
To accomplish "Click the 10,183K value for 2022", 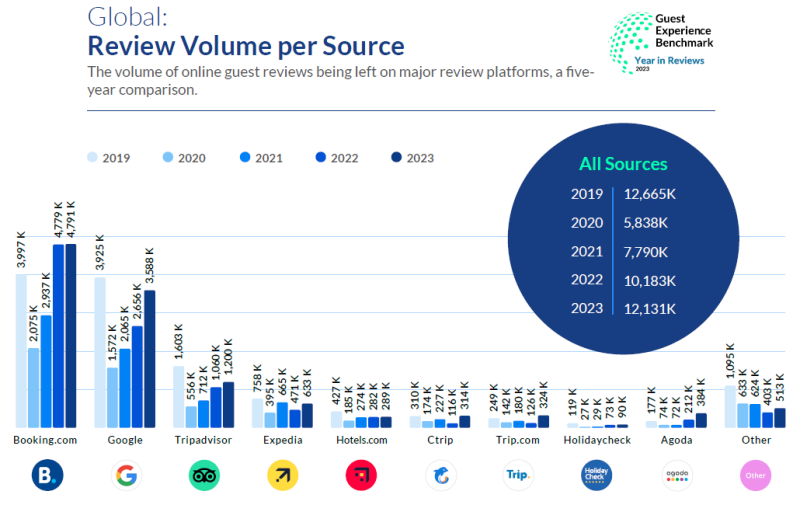I will pos(649,281).
